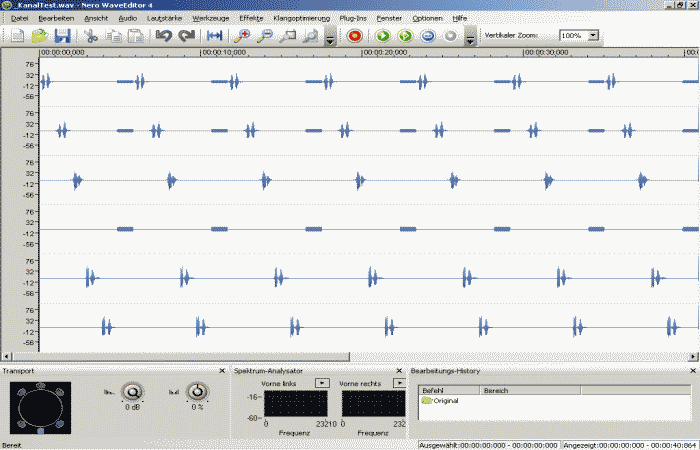Open the Vertikaler Zoom dropdown
The width and height of the screenshot is (700, 450).
(x=593, y=35)
